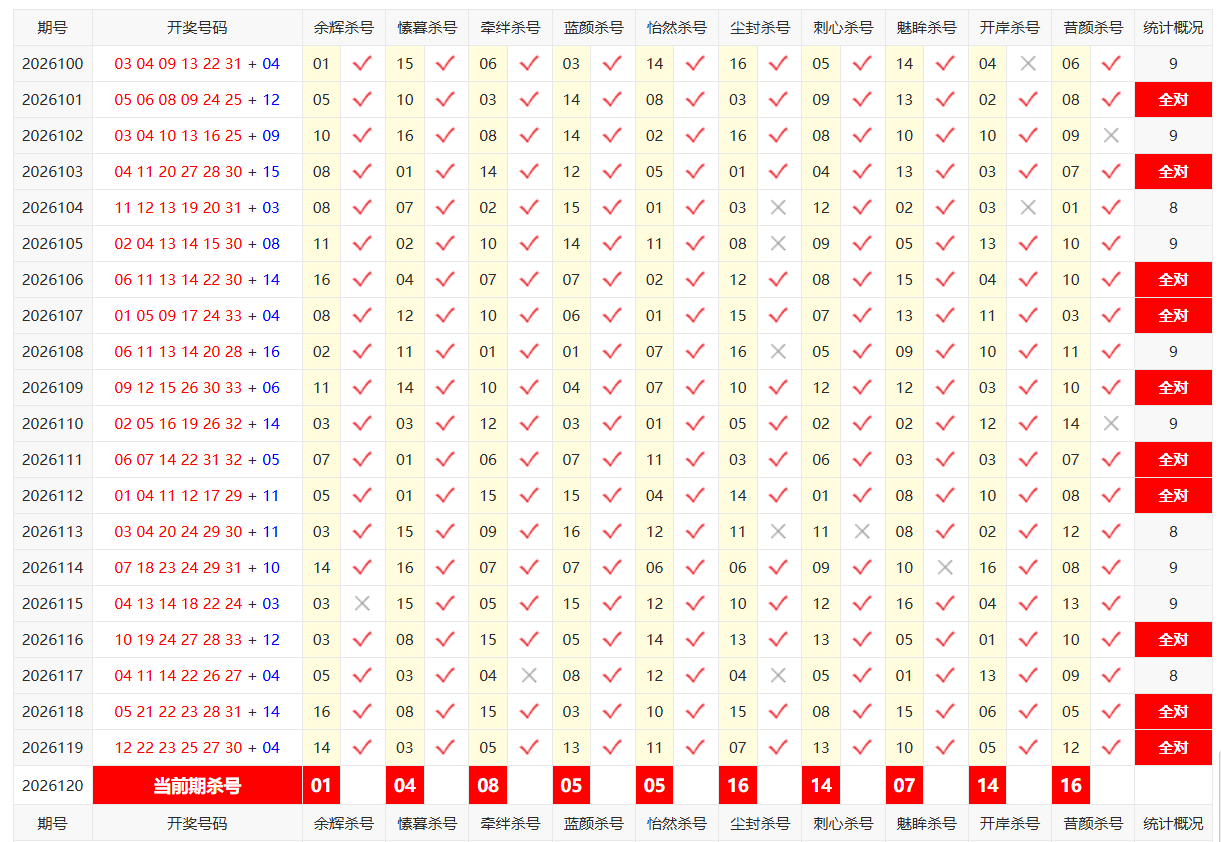This screenshot has width=1221, height=842.
Task: Click draw numbers 10 19 24 27 28 33 + 12
Action: 197,640
